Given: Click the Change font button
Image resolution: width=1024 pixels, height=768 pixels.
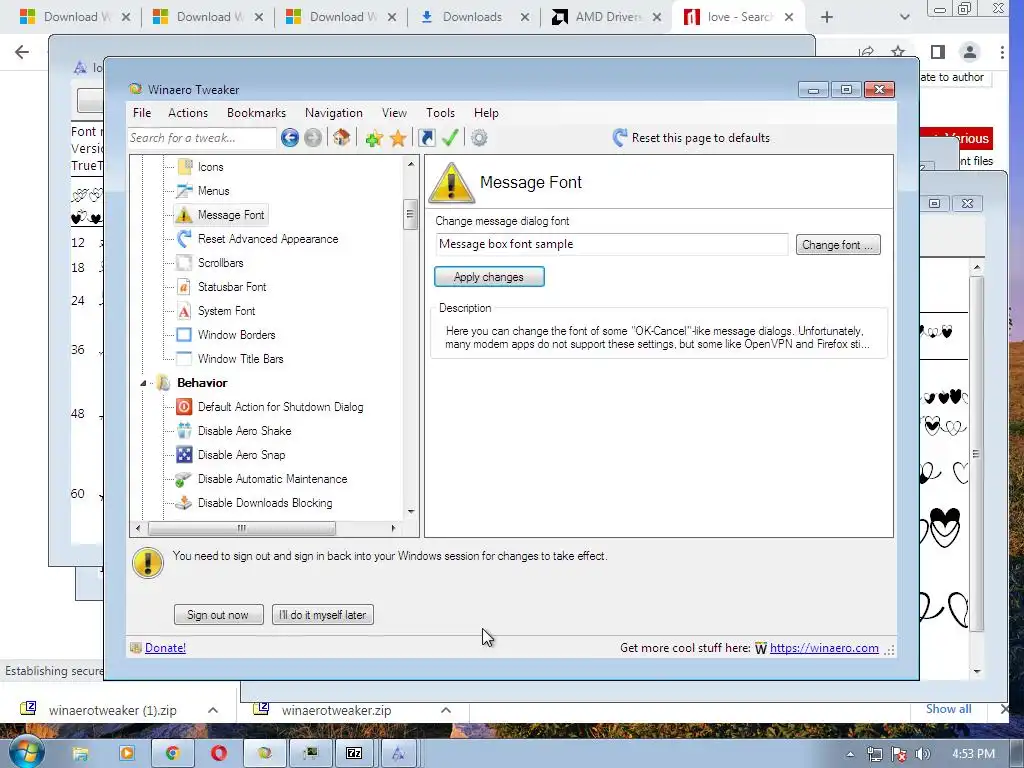Looking at the screenshot, I should pyautogui.click(x=838, y=245).
